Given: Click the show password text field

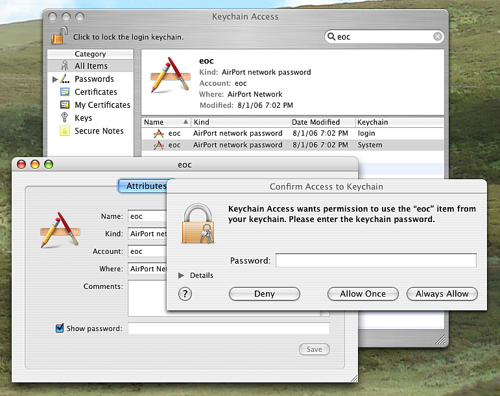Looking at the screenshot, I should [x=229, y=328].
